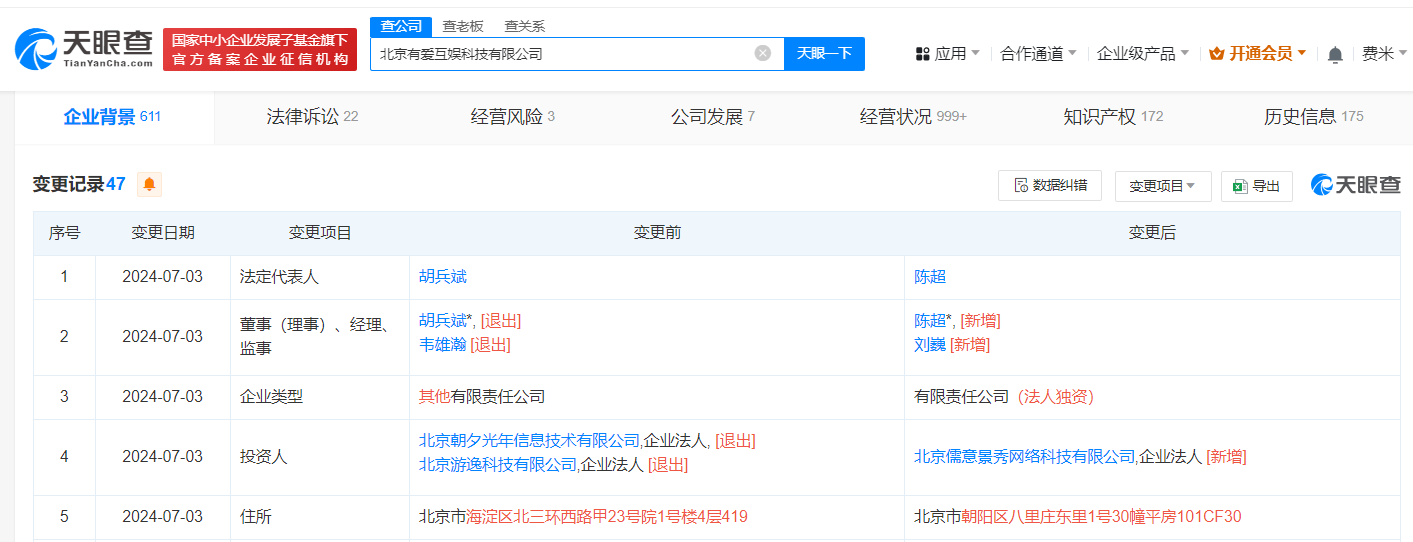The height and width of the screenshot is (542, 1413).
Task: Open the TianYanCha home logo
Action: (84, 49)
